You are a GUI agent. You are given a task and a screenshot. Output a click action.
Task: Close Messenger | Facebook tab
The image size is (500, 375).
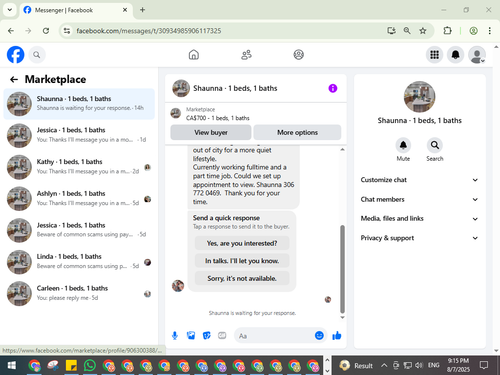coord(125,10)
